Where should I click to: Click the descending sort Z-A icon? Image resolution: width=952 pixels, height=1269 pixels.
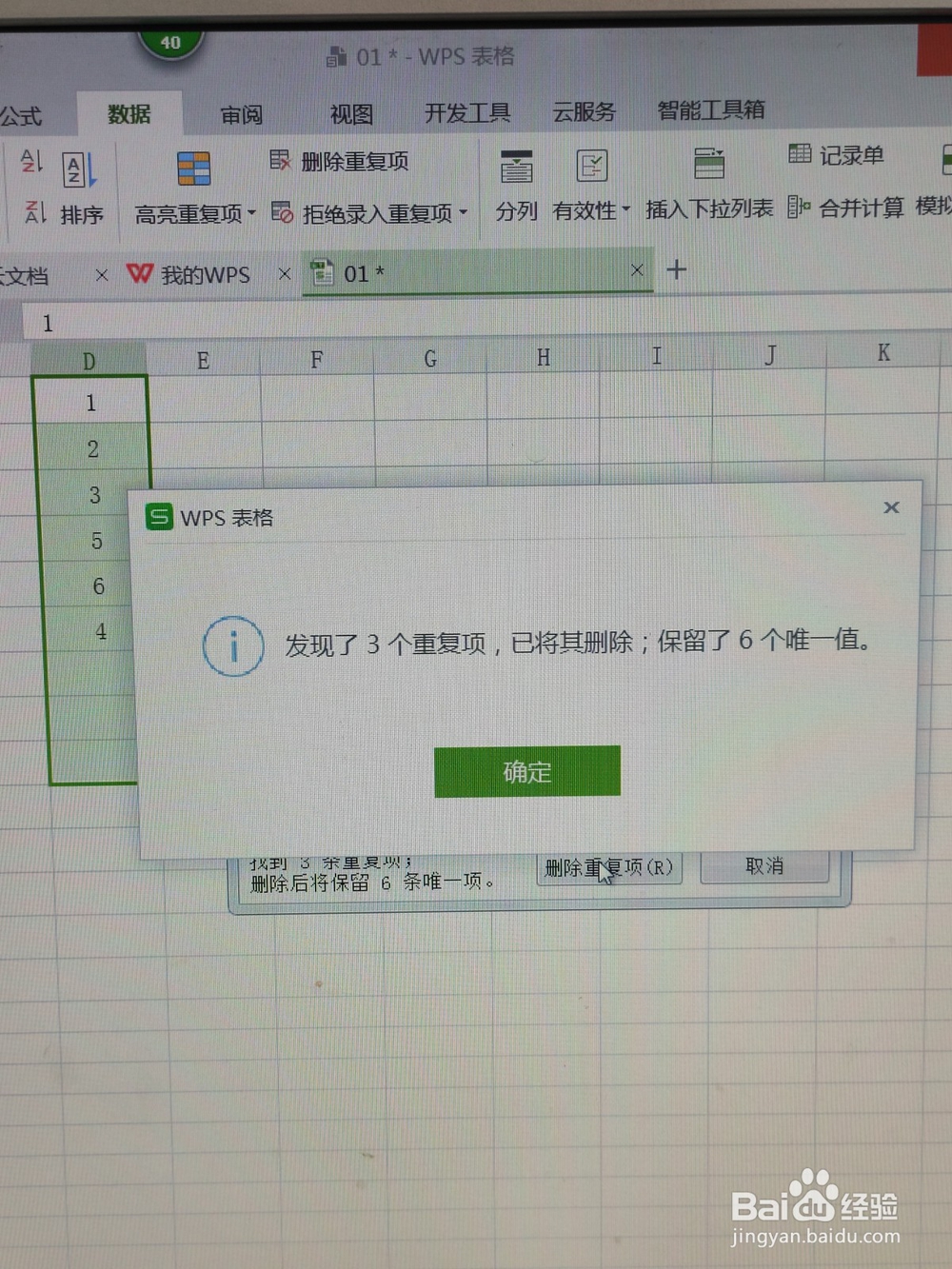(34, 211)
